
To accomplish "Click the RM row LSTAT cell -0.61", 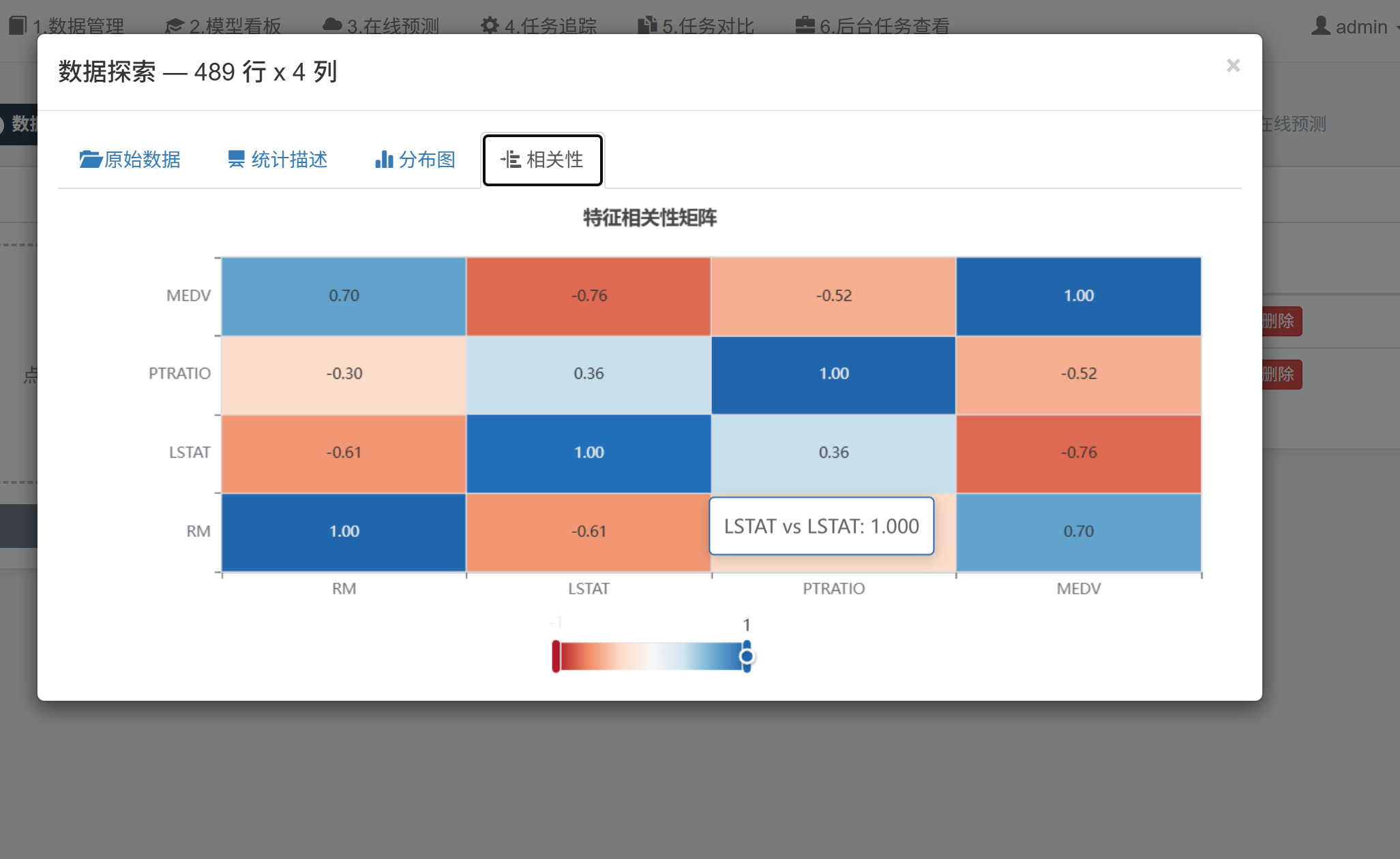I will click(x=589, y=532).
